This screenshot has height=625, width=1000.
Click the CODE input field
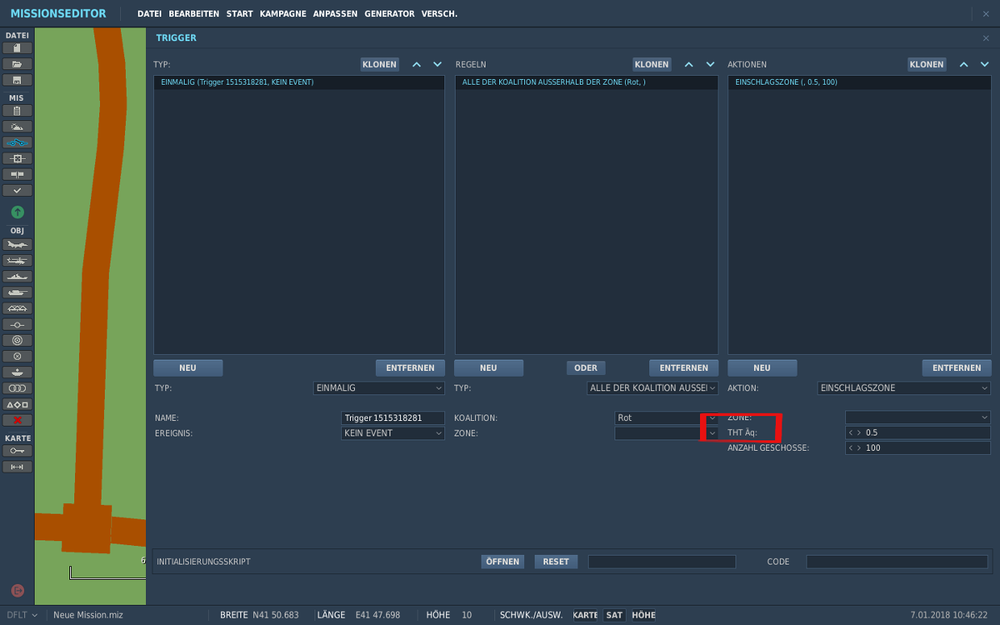(897, 562)
